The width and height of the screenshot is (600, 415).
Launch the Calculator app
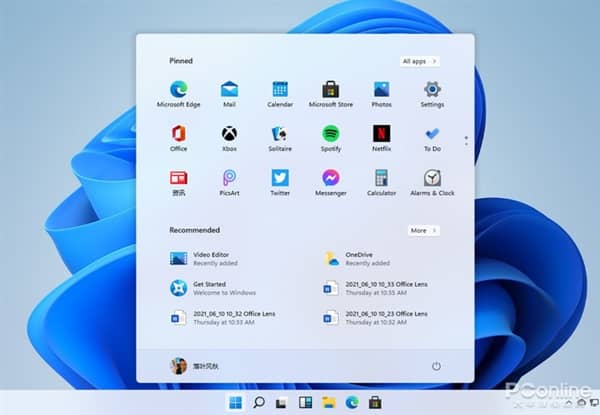pos(381,178)
